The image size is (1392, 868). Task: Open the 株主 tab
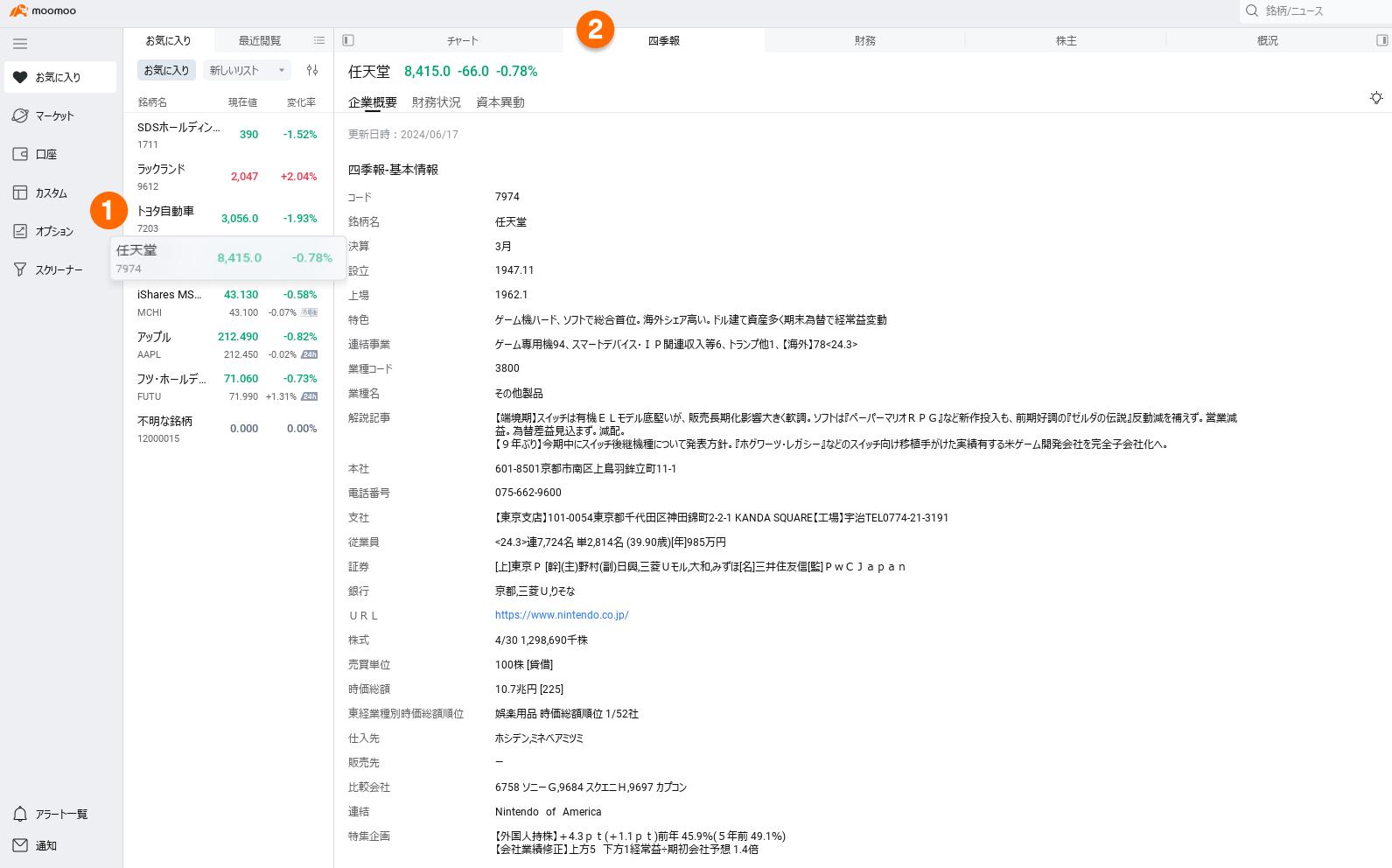tap(1067, 40)
